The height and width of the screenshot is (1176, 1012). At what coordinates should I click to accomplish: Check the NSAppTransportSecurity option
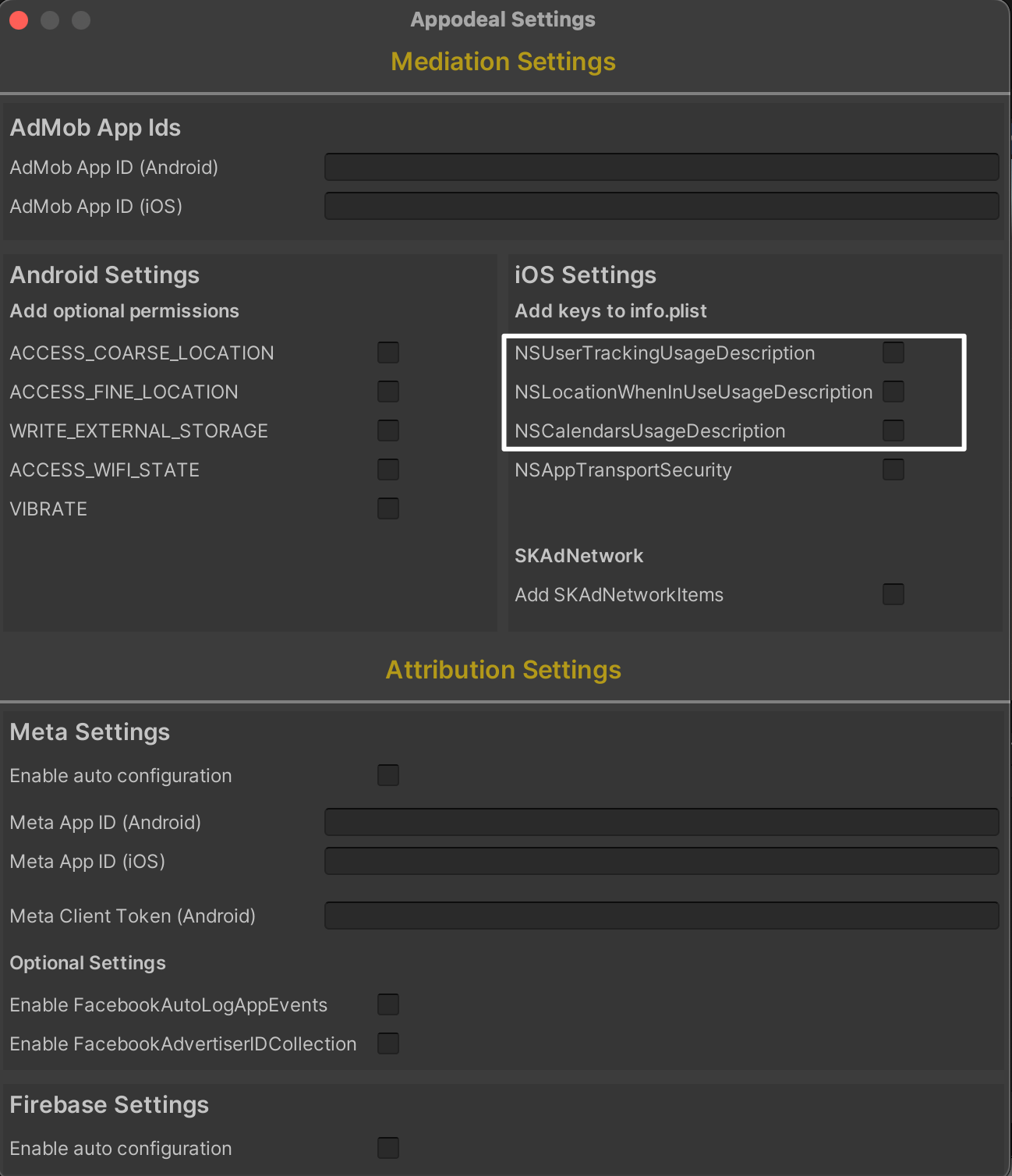[x=893, y=469]
